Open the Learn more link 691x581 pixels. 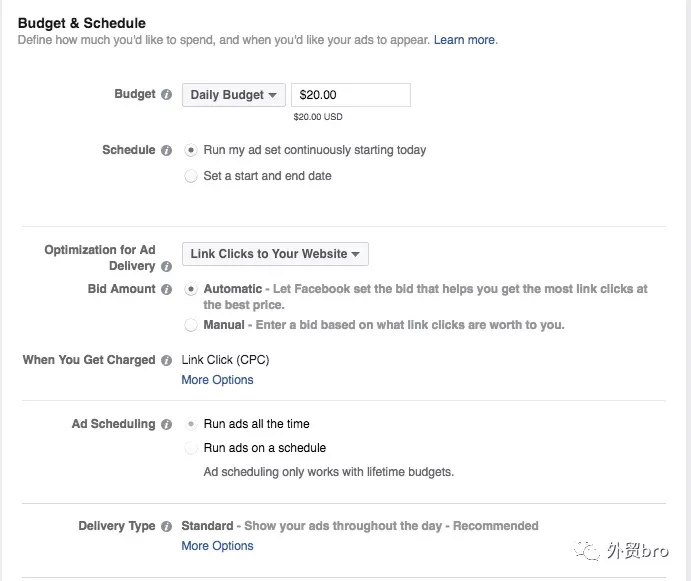pos(465,40)
